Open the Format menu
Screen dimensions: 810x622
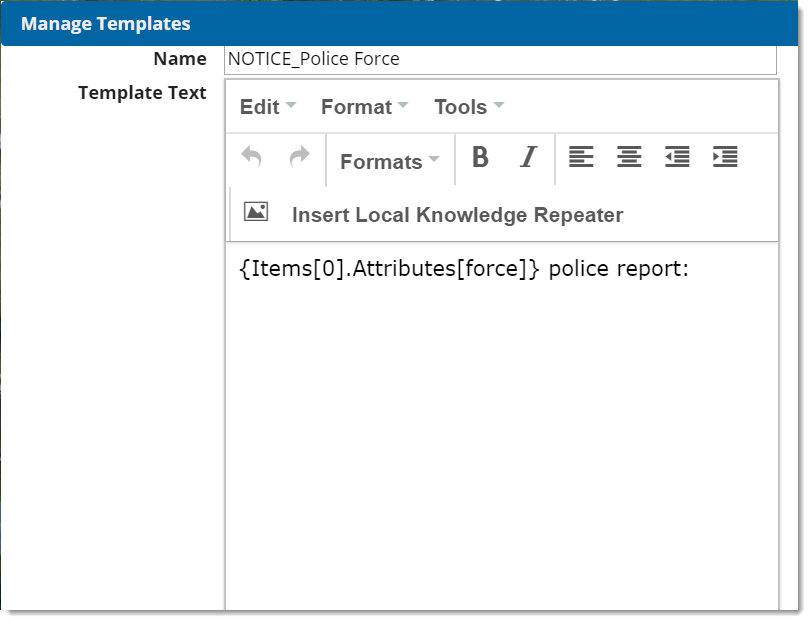coord(364,107)
